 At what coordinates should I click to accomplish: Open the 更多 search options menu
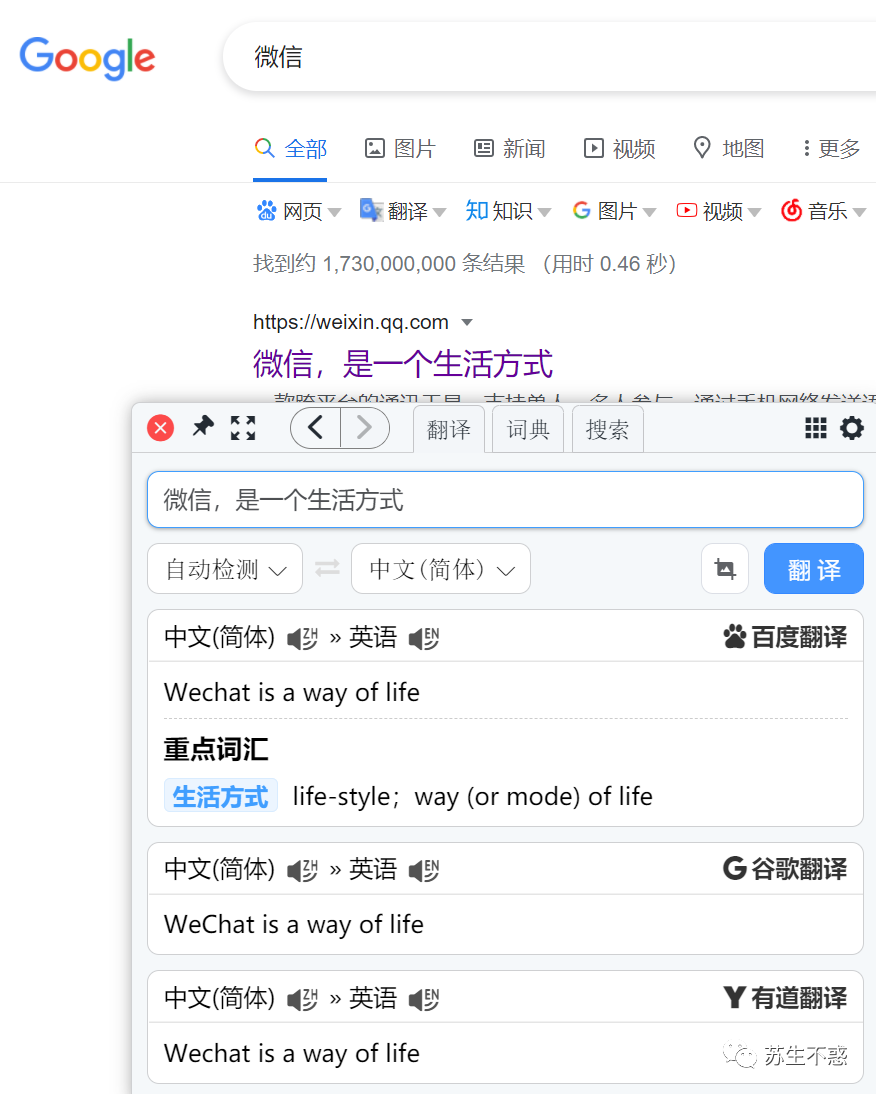(831, 149)
